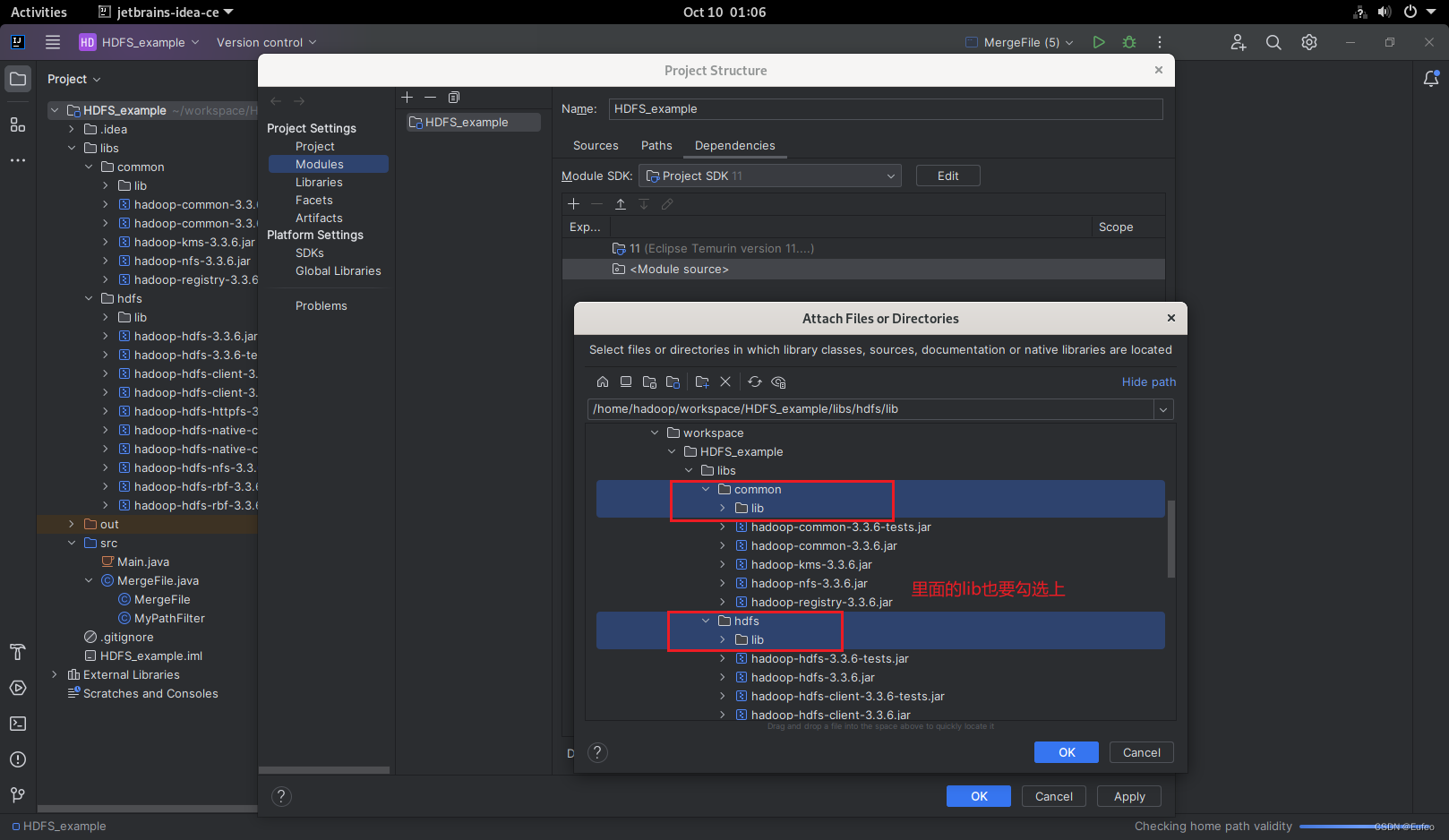Open the Search Everywhere magnifier icon
Screen dimensions: 1449x840
[1273, 42]
